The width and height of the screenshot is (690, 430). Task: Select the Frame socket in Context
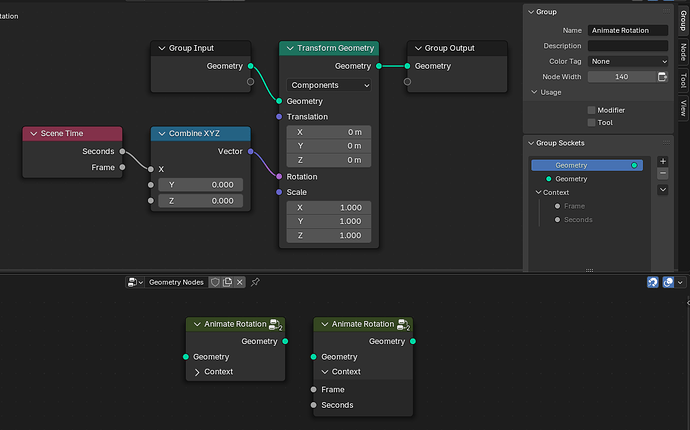click(x=574, y=206)
